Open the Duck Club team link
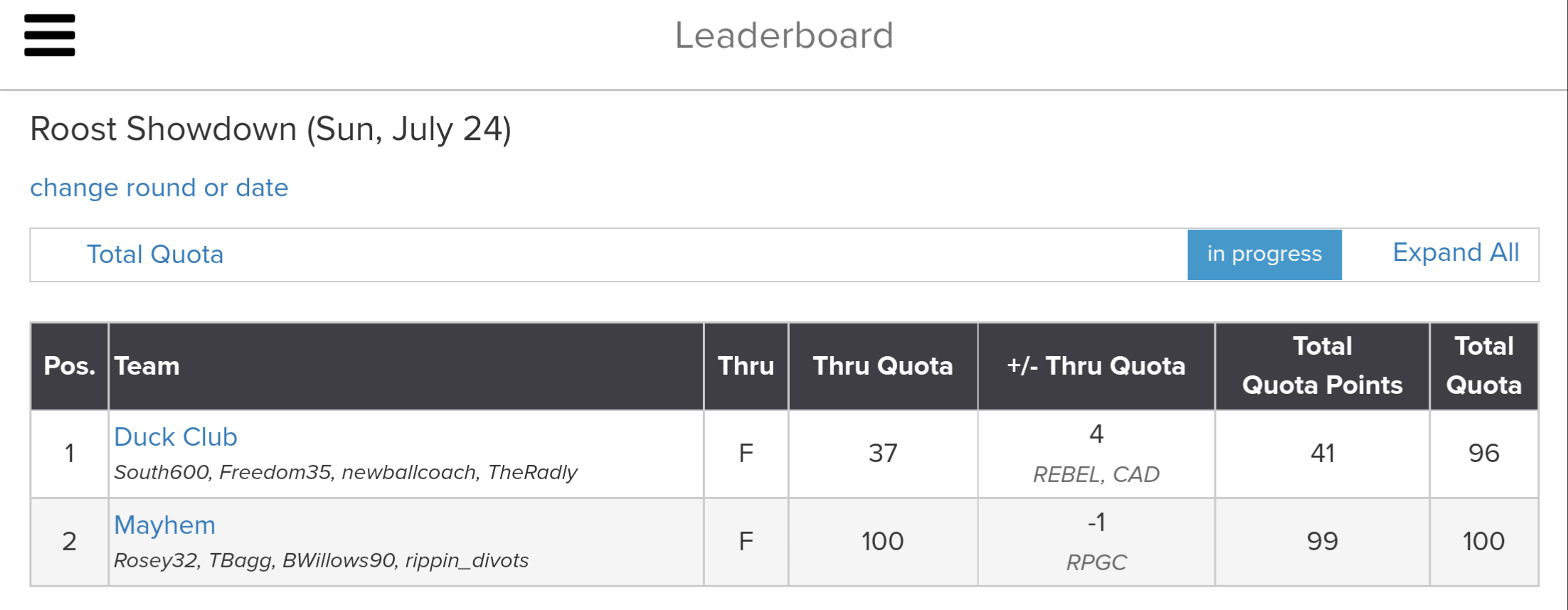Image resolution: width=1568 pixels, height=610 pixels. [176, 437]
